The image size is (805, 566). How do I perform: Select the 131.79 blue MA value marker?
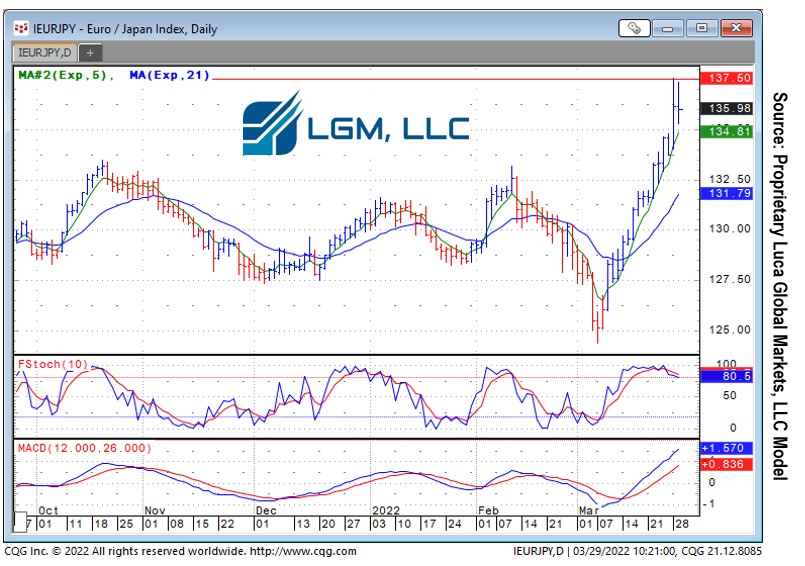(x=726, y=194)
